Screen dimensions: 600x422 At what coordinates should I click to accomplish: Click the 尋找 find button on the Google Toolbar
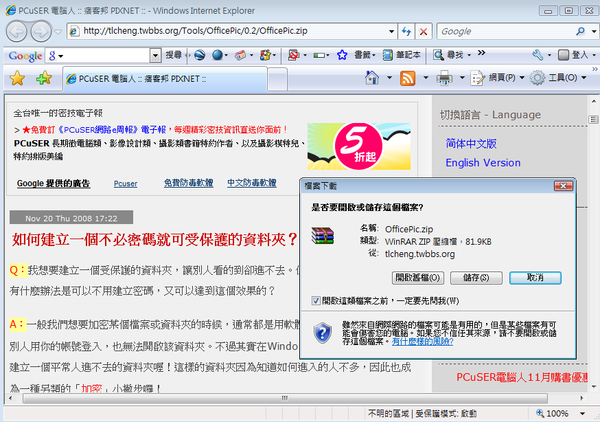pyautogui.click(x=452, y=55)
